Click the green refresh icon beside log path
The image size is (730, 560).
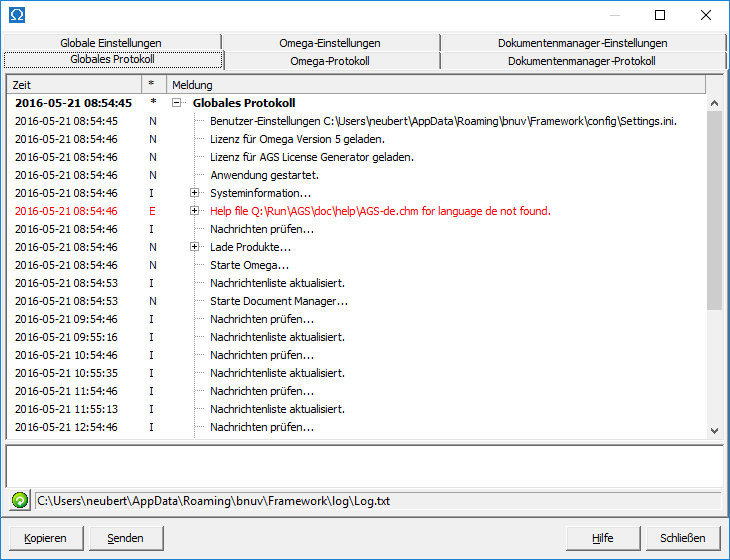20,500
